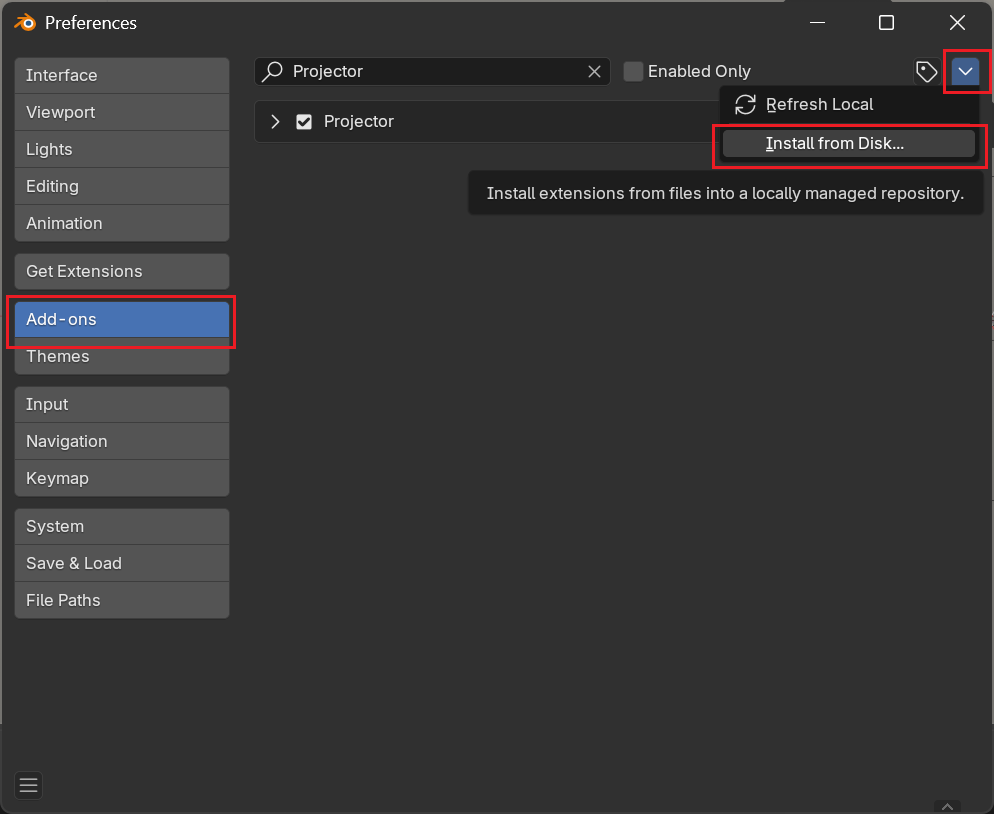Select the Get Extensions section
The width and height of the screenshot is (994, 814).
[122, 271]
